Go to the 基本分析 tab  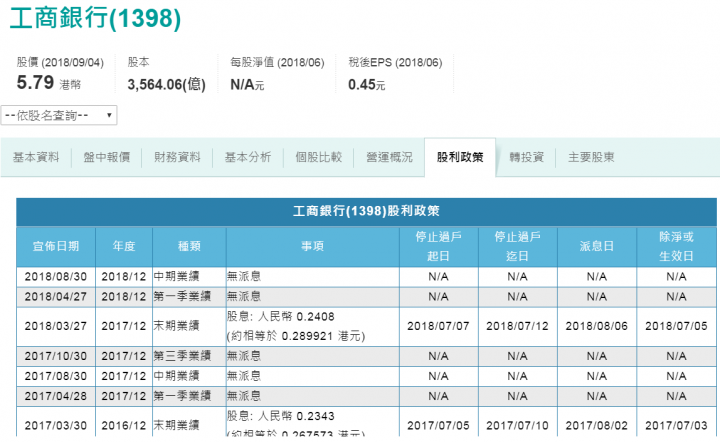248,157
